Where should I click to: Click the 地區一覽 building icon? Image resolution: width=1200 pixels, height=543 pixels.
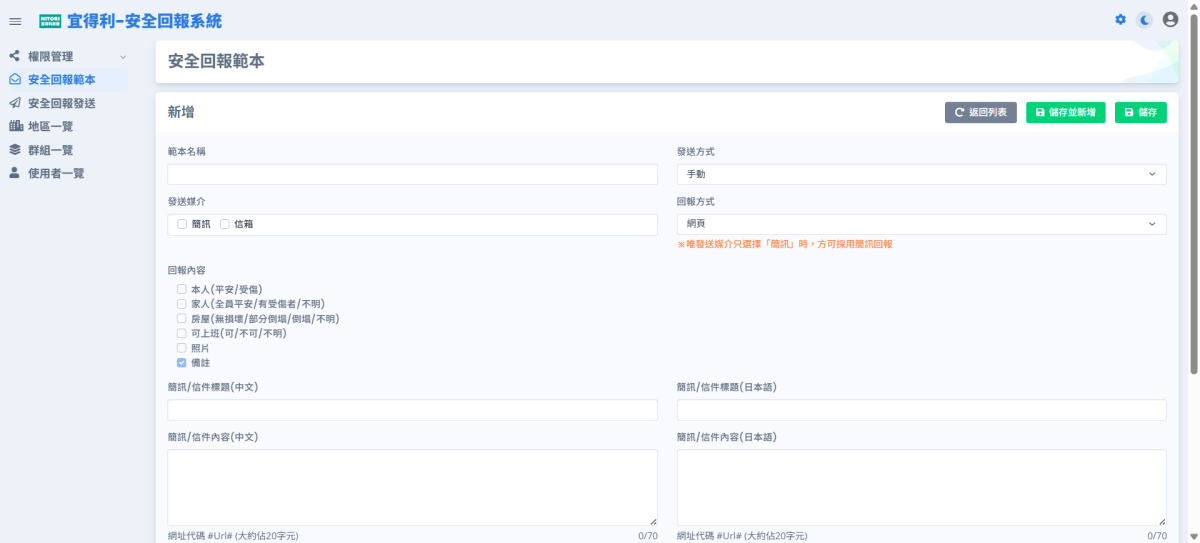point(15,126)
